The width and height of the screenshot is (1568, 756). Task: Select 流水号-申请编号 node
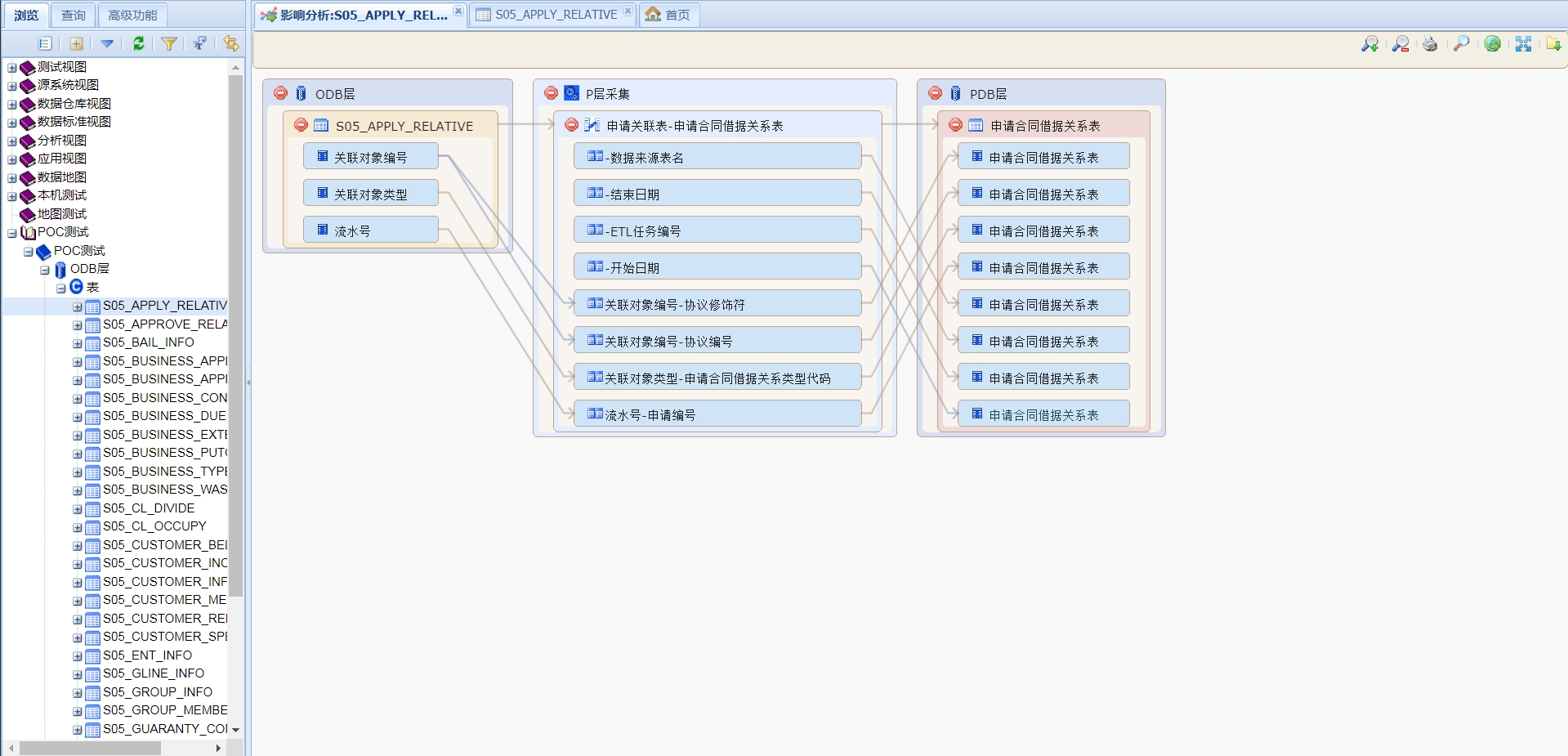717,414
